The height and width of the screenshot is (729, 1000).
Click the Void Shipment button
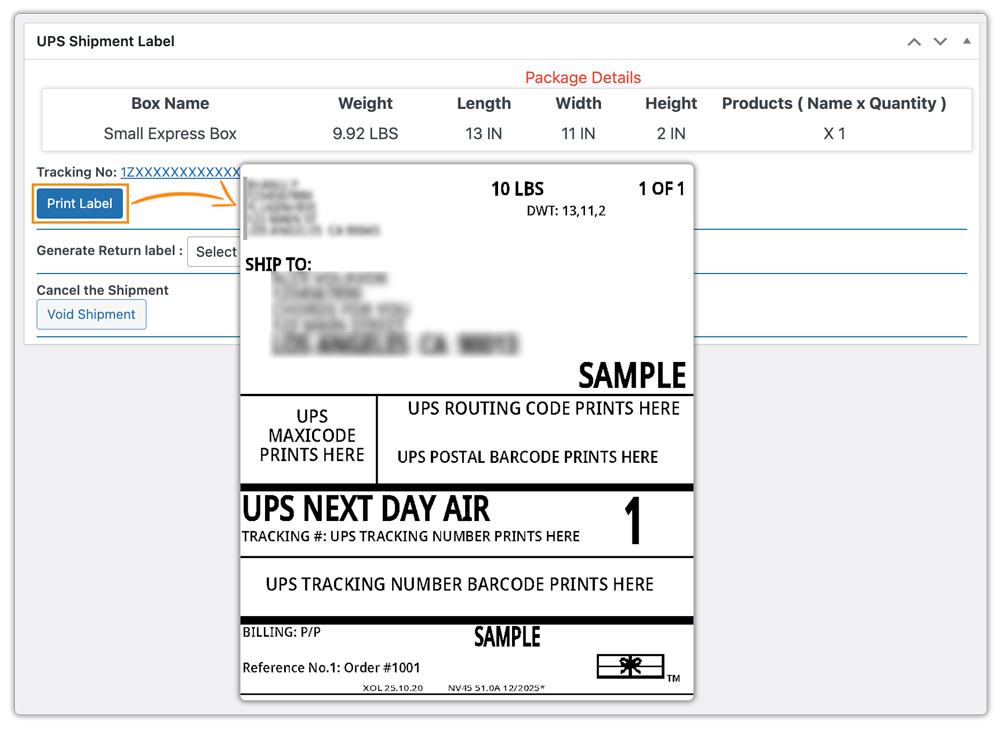91,314
